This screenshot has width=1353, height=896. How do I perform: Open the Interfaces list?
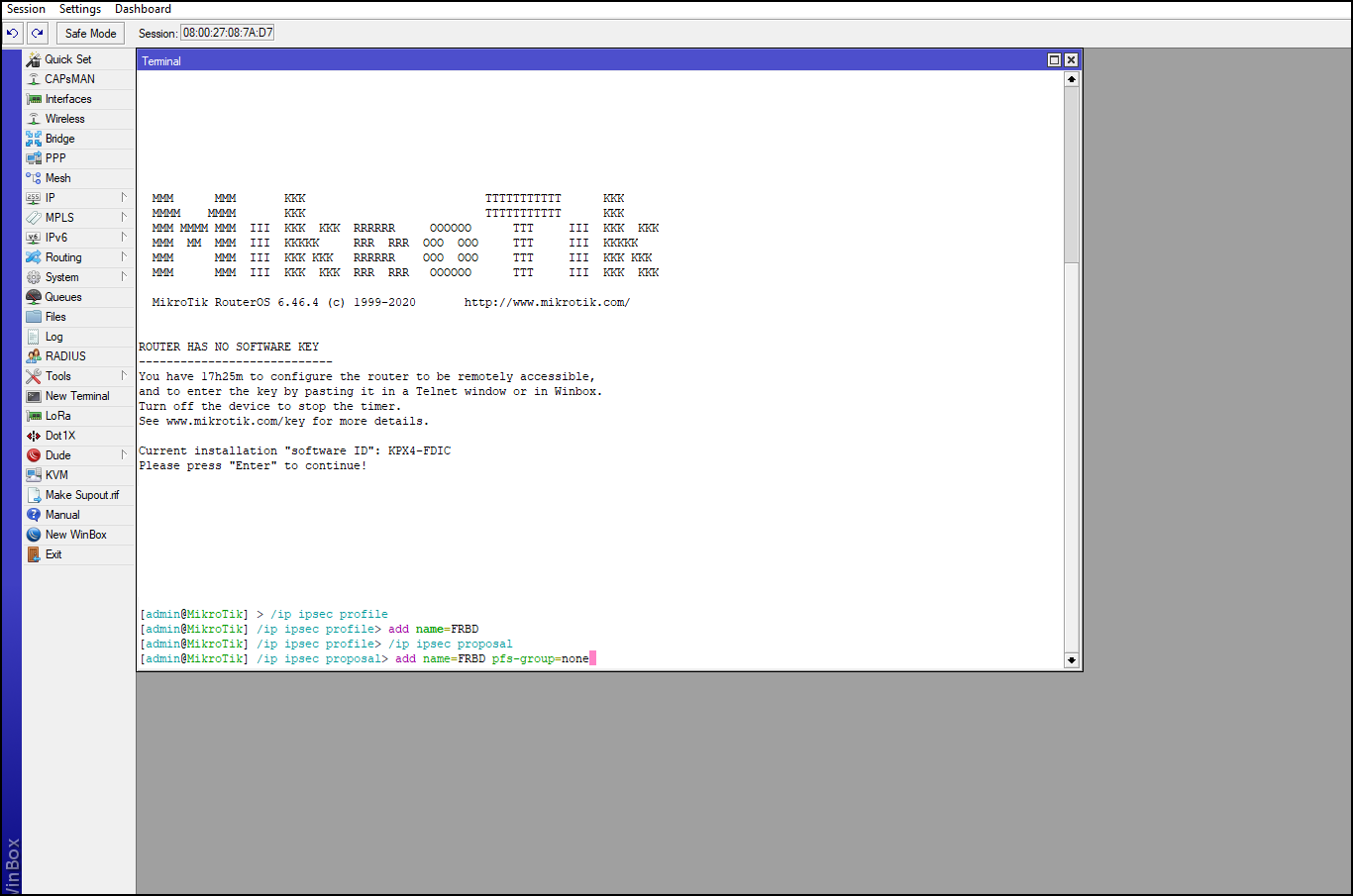(x=68, y=98)
